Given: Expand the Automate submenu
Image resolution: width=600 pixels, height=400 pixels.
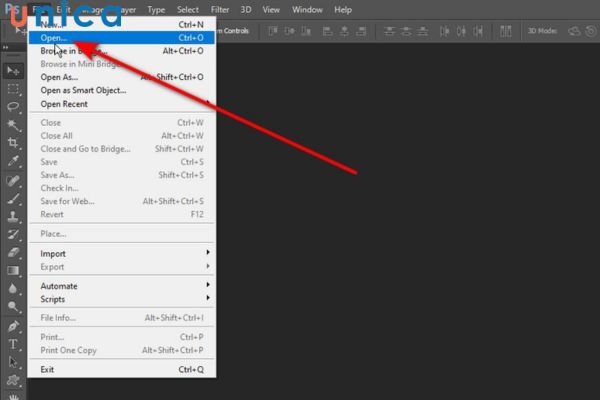Looking at the screenshot, I should click(x=122, y=286).
